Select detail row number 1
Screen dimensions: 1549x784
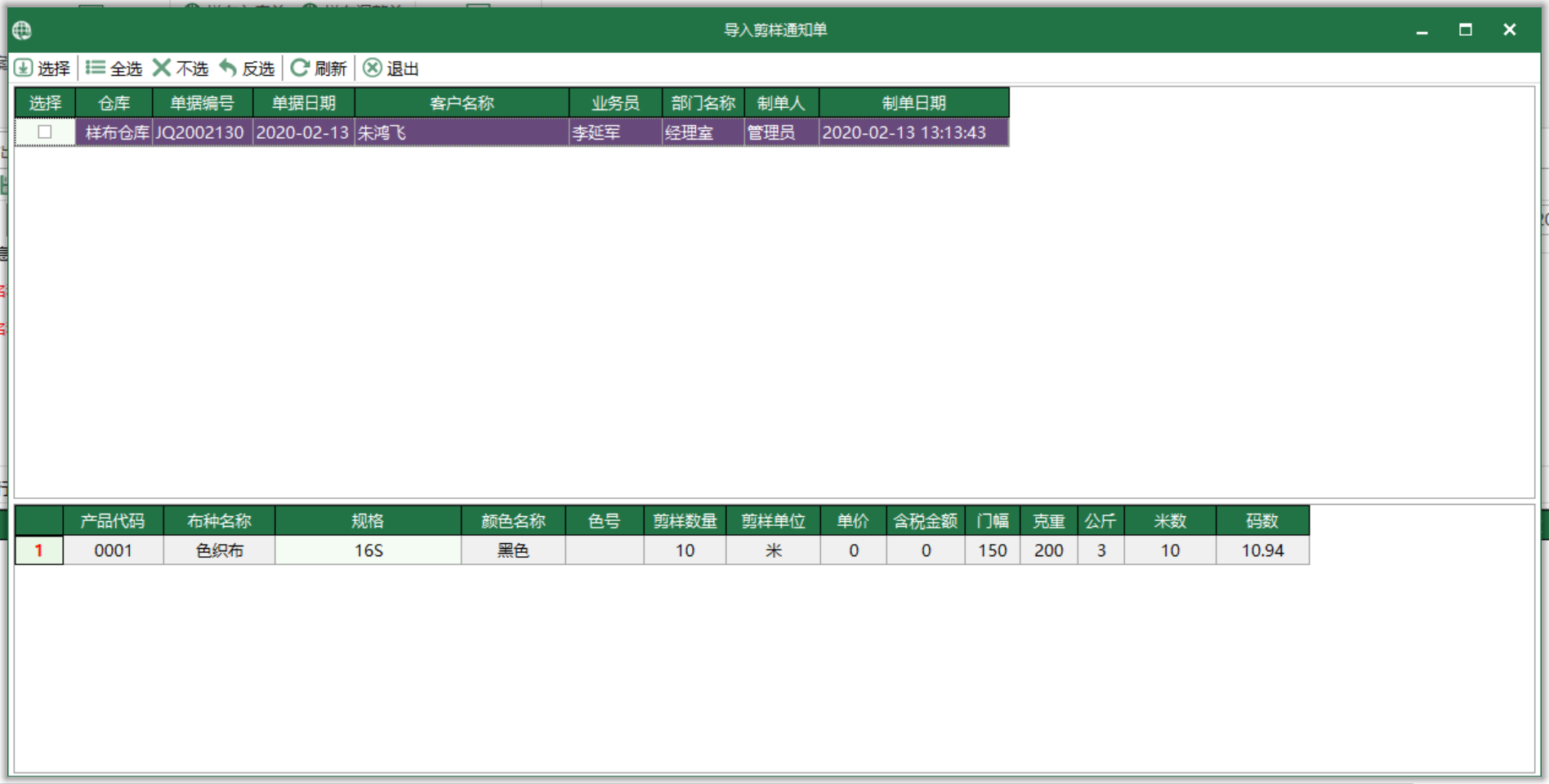[39, 550]
